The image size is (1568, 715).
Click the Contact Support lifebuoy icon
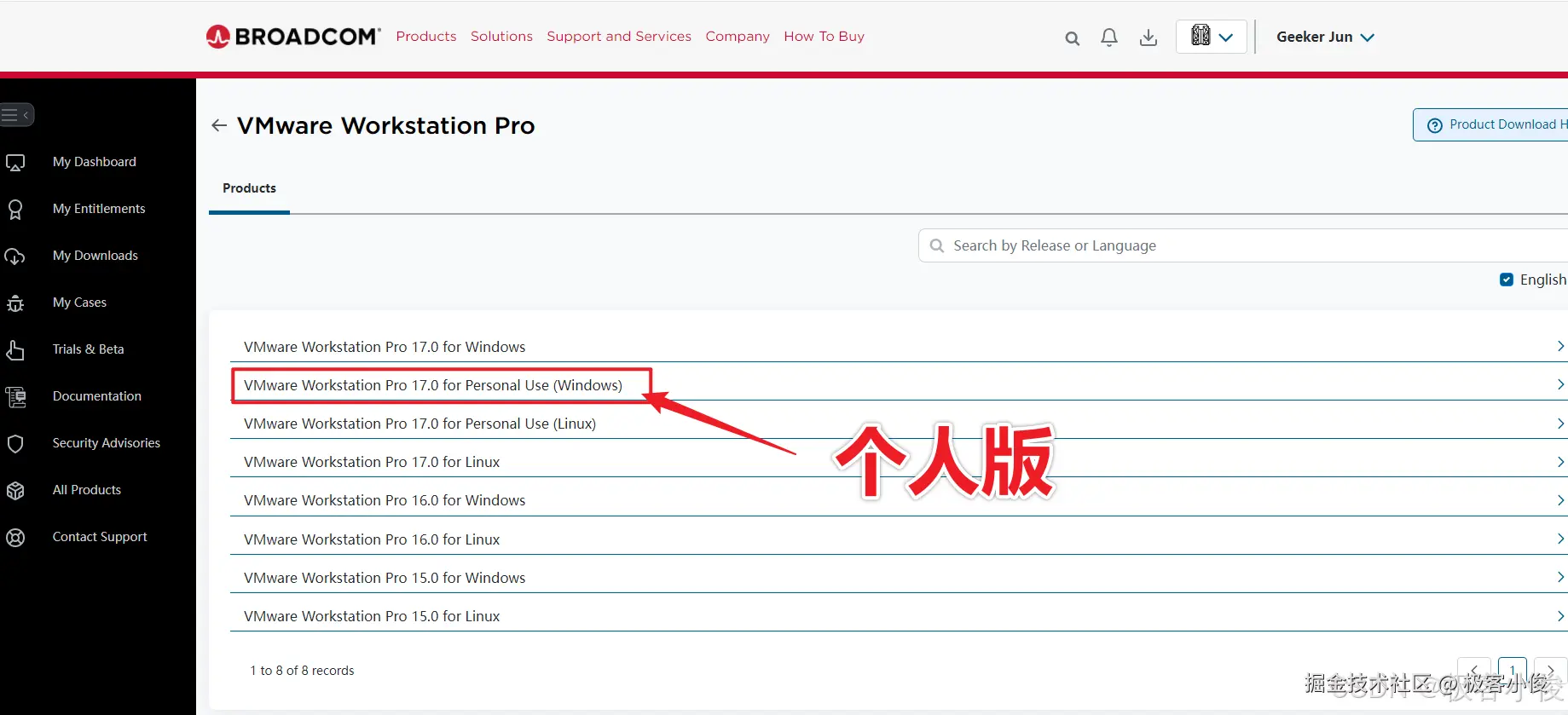pos(15,537)
